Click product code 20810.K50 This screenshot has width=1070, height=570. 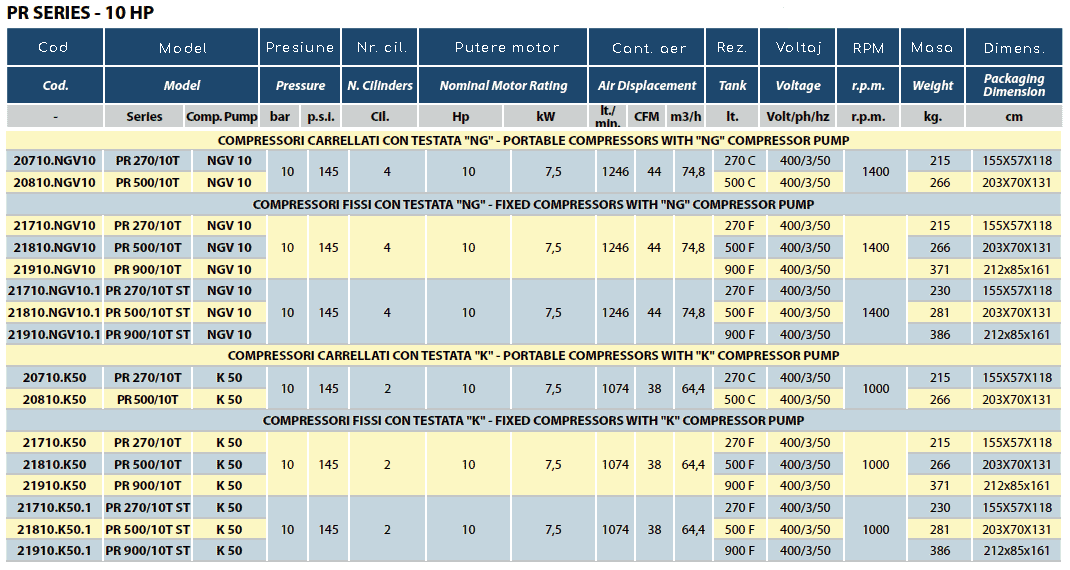coord(55,400)
